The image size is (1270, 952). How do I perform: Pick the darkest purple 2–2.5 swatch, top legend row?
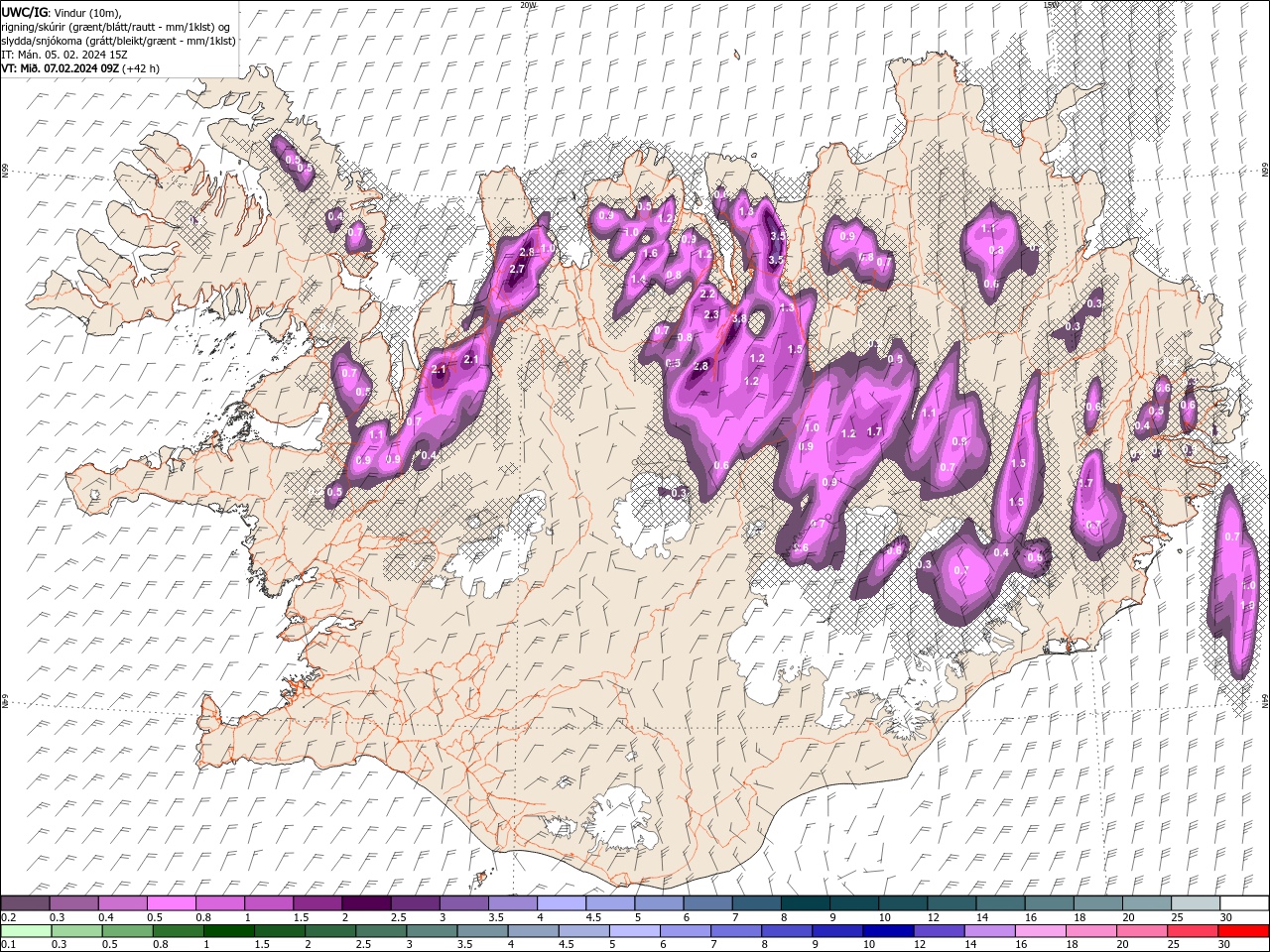click(x=366, y=903)
